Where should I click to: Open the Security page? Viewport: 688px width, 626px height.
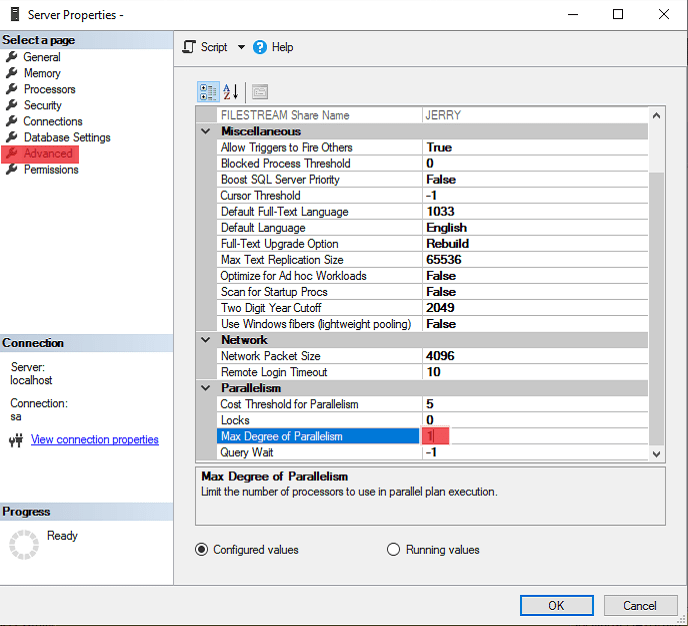pyautogui.click(x=43, y=105)
